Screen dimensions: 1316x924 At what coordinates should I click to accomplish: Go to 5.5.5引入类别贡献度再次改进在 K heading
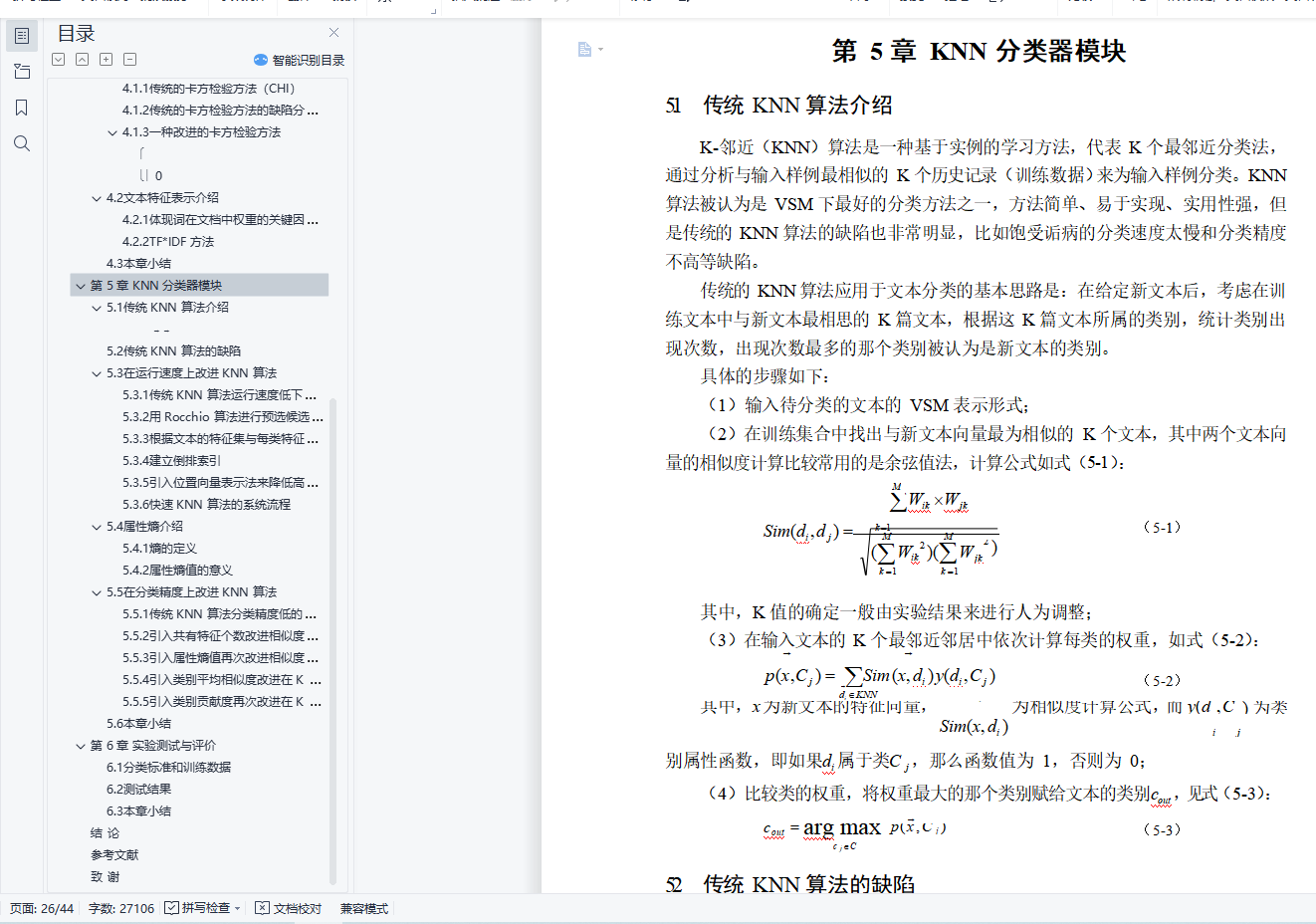(x=222, y=702)
